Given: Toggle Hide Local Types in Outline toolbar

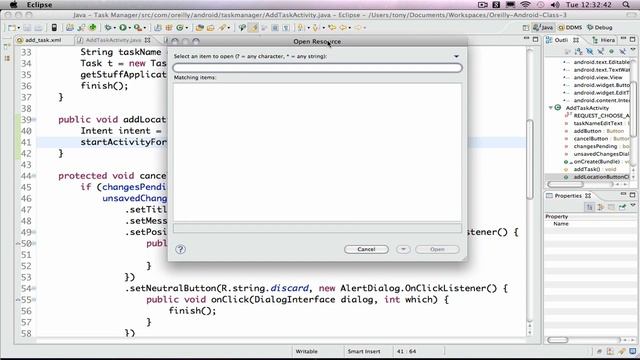Looking at the screenshot, I should coord(622,51).
